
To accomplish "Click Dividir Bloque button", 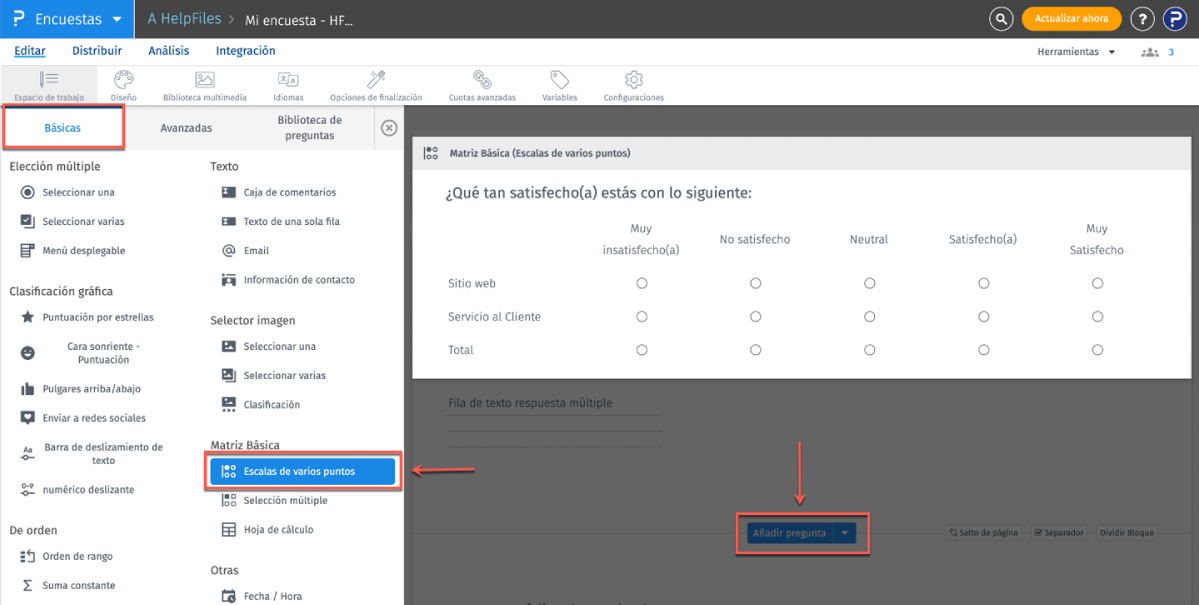I will coord(1126,532).
